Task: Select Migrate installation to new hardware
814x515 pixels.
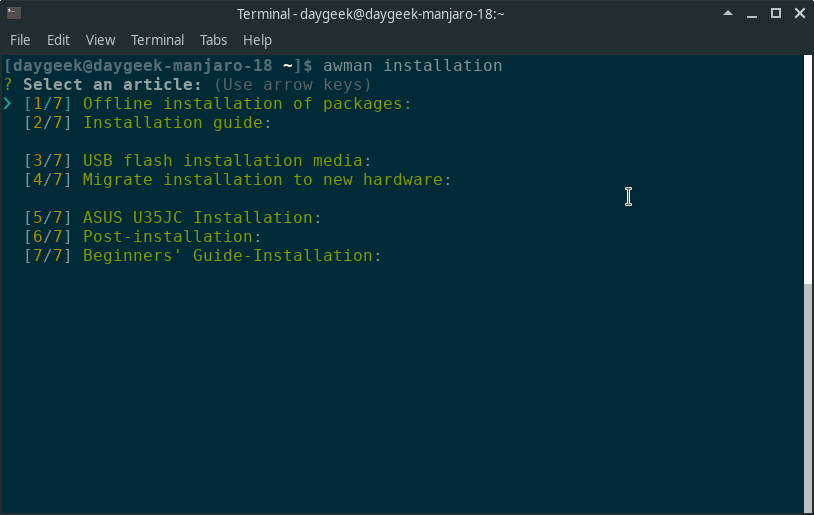Action: (x=267, y=180)
